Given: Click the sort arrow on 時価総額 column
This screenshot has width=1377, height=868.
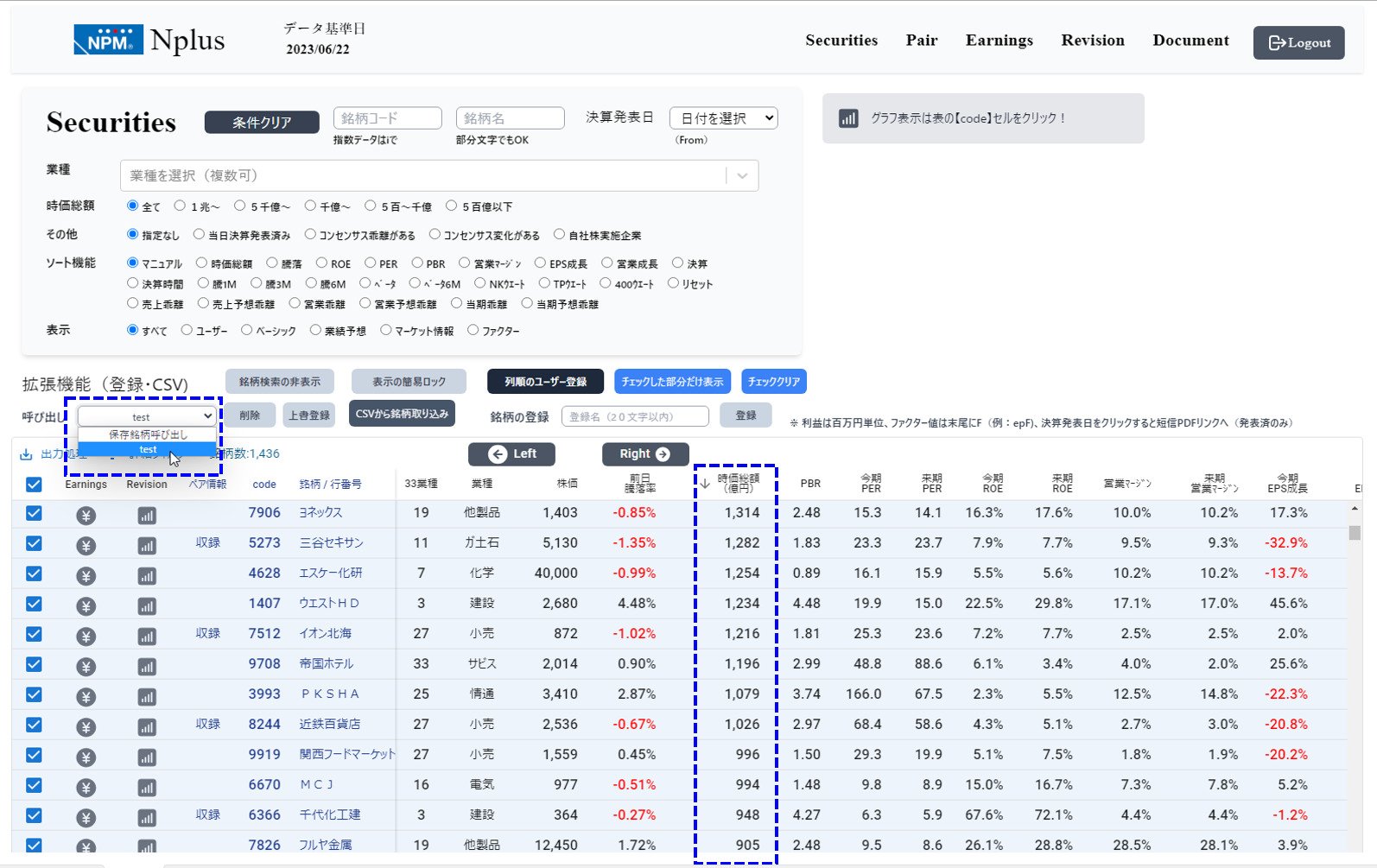Looking at the screenshot, I should (705, 484).
